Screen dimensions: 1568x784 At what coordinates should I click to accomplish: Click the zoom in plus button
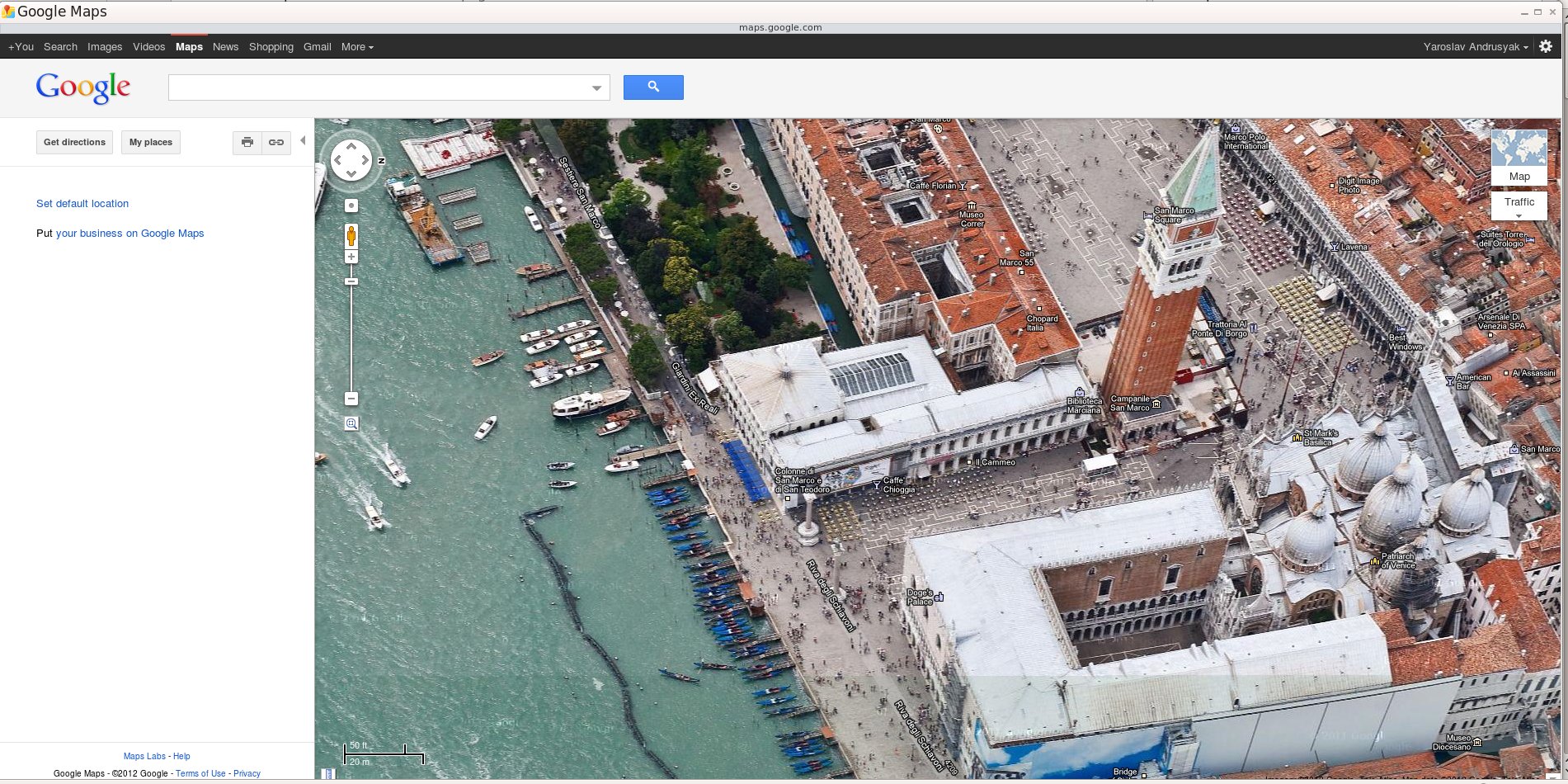pyautogui.click(x=351, y=257)
